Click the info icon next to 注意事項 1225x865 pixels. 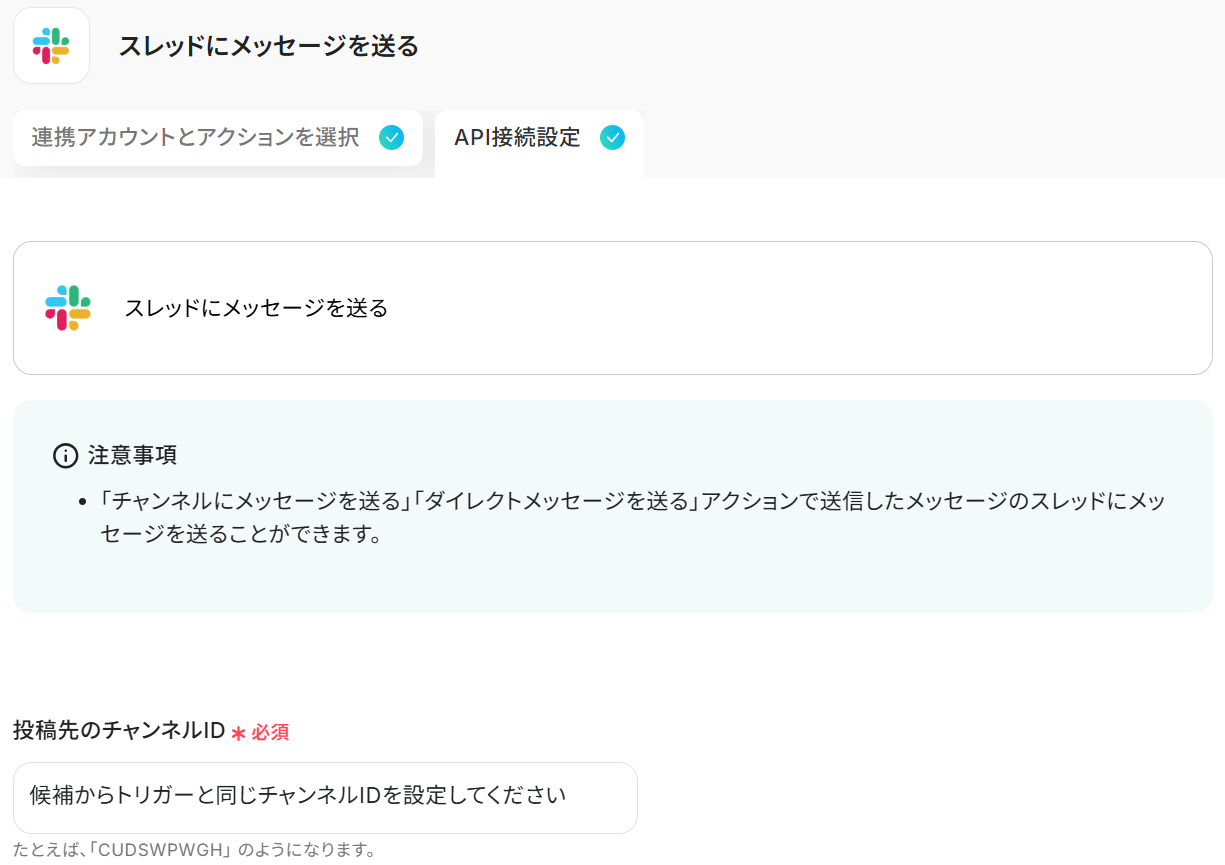pyautogui.click(x=65, y=456)
